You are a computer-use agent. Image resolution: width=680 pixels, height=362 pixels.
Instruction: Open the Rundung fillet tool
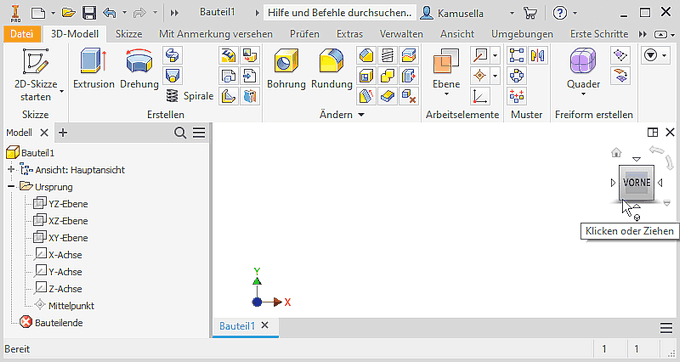point(332,68)
